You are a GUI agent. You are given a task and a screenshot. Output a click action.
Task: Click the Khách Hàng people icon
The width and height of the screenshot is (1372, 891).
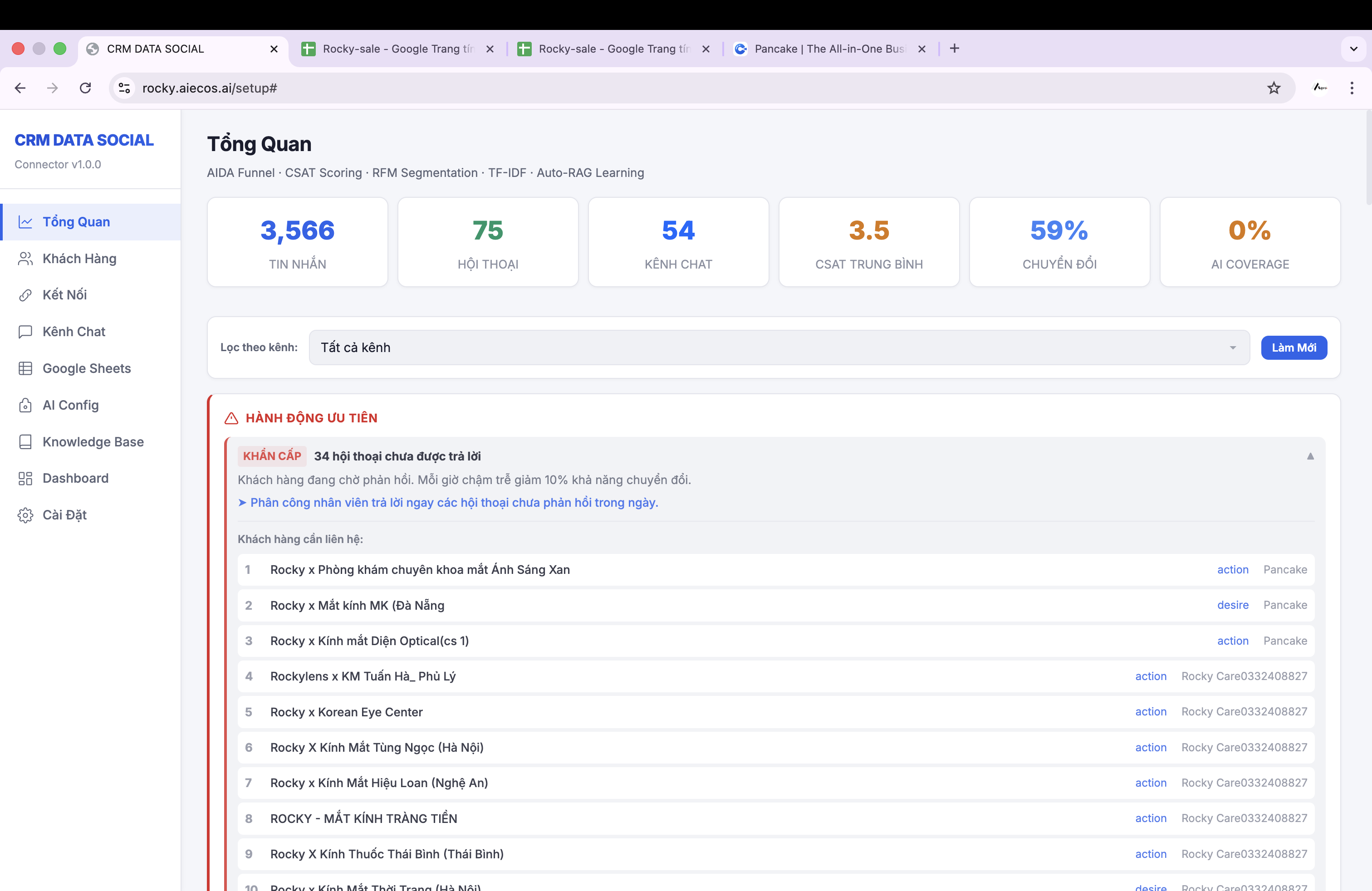[25, 259]
